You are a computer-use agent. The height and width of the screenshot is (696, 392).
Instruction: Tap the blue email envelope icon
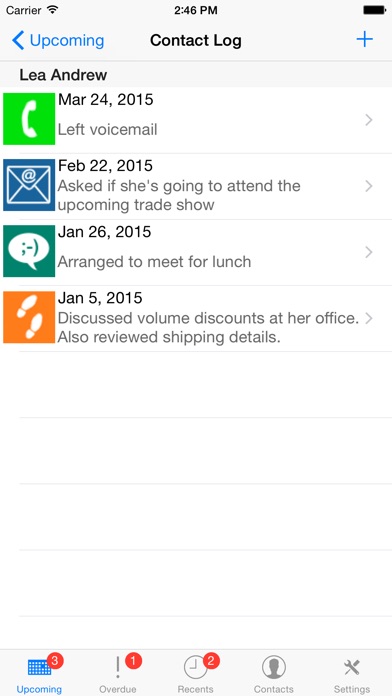tap(29, 185)
